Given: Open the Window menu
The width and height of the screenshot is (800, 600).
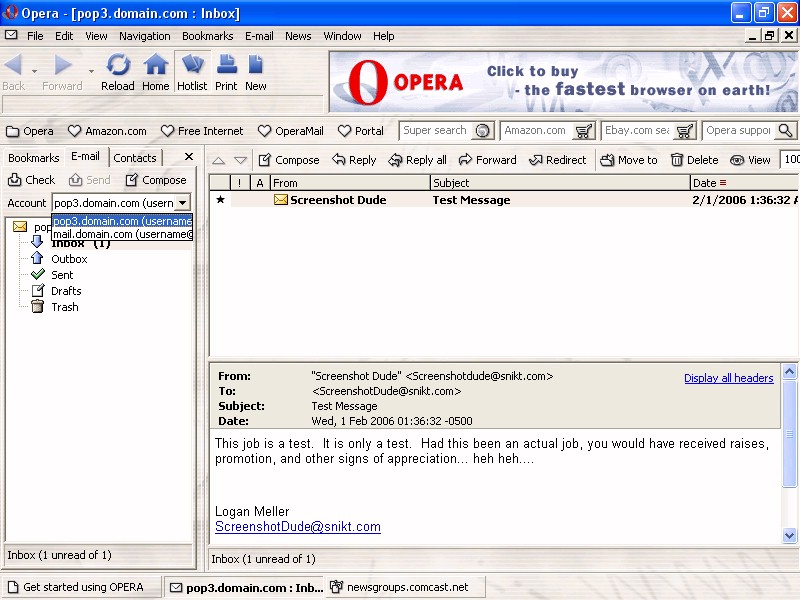Looking at the screenshot, I should click(342, 36).
